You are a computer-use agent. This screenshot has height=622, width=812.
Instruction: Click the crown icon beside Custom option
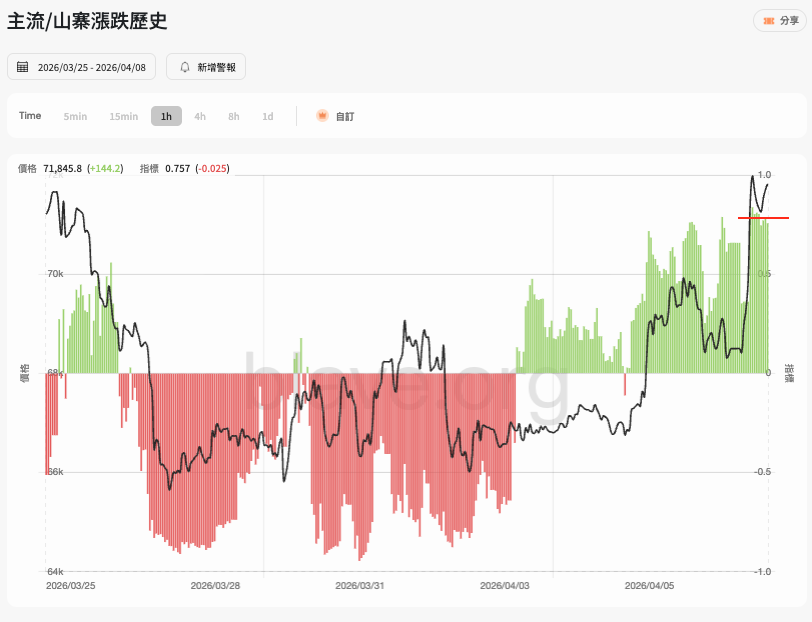tap(322, 115)
